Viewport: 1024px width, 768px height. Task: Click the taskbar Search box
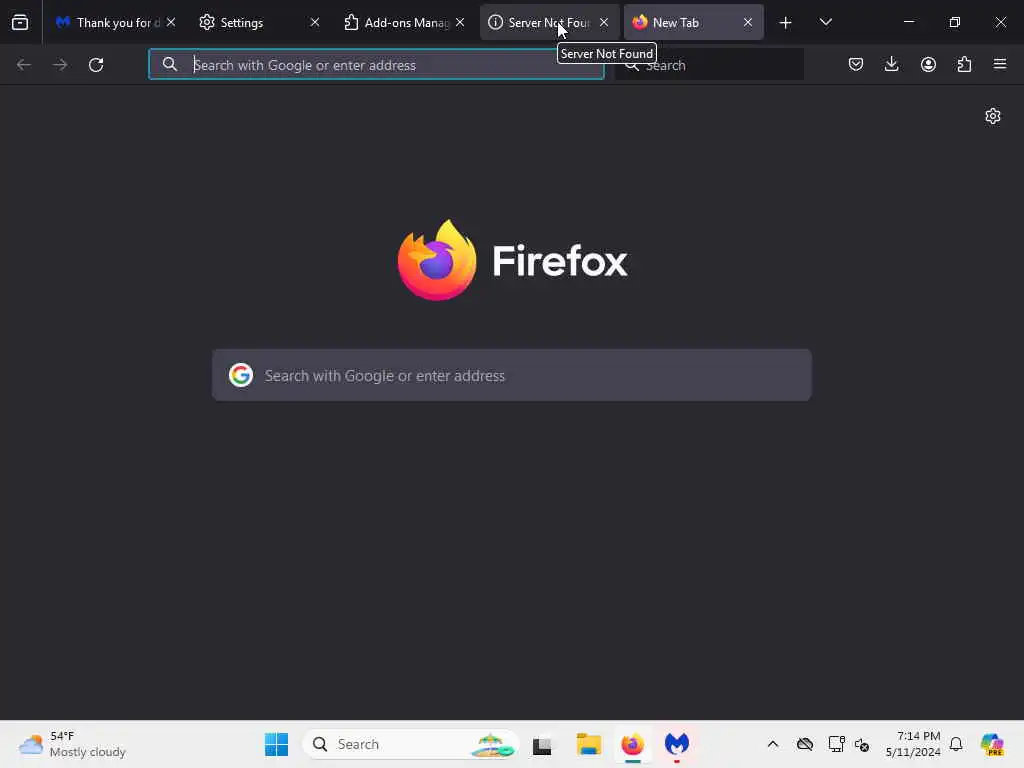[x=410, y=744]
